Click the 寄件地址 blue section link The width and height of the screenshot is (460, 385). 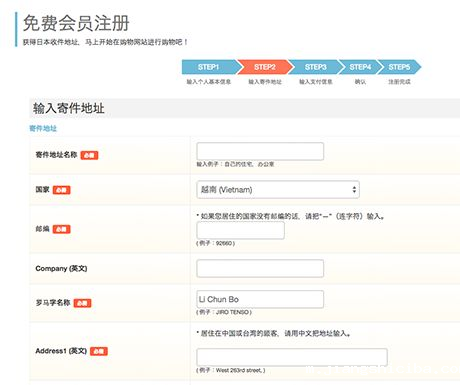[43, 128]
